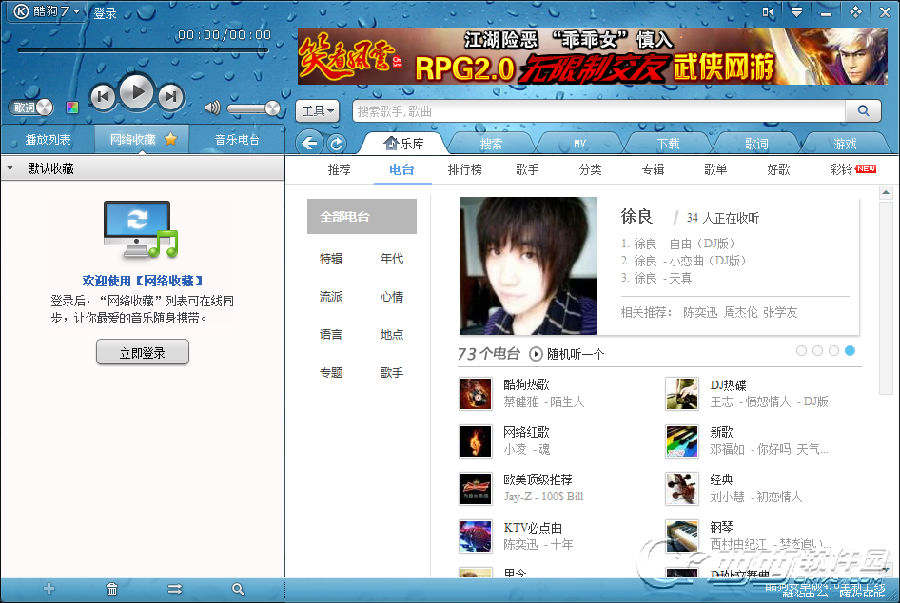The height and width of the screenshot is (603, 900).
Task: Toggle the 歌词 lyrics switch
Action: pyautogui.click(x=29, y=108)
